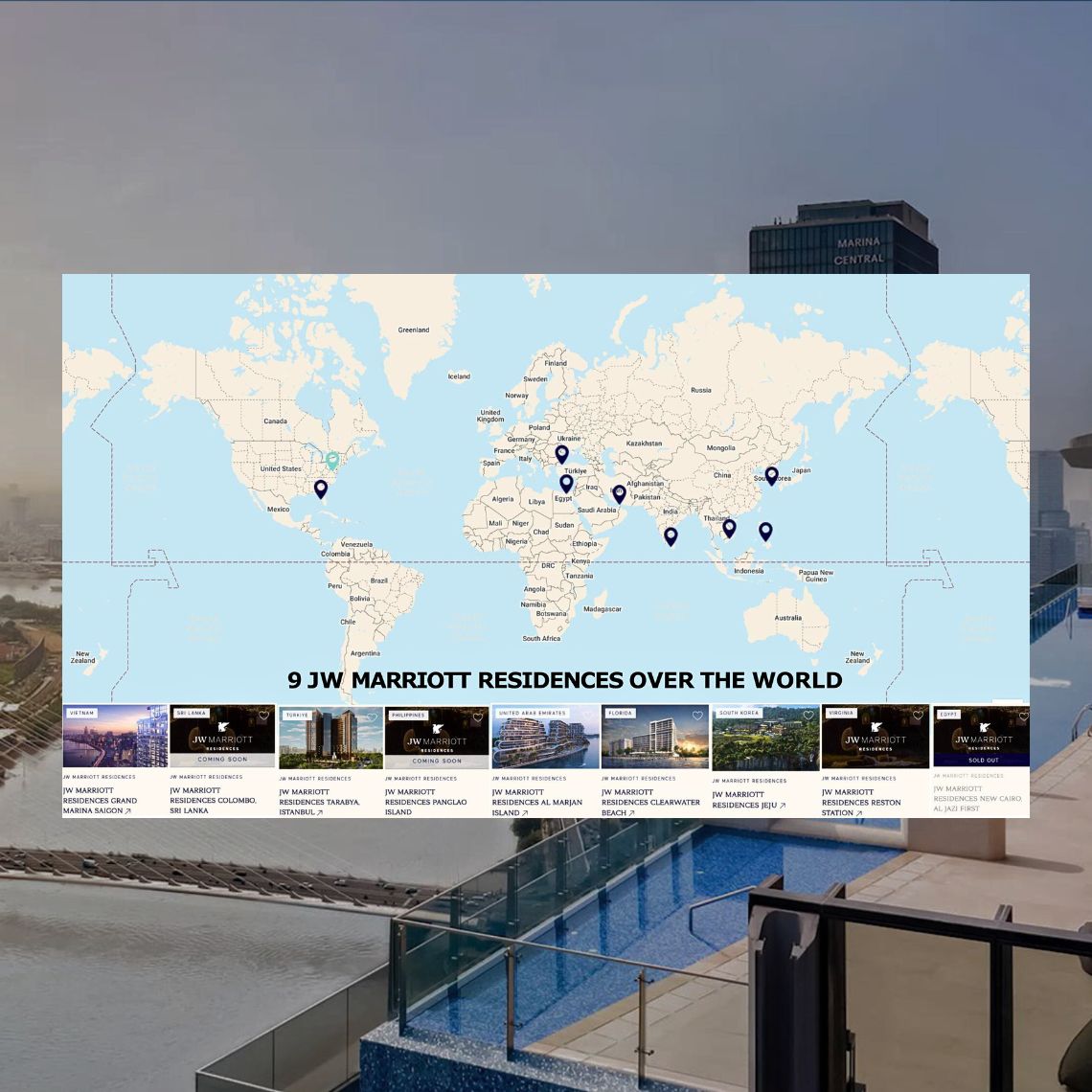Click the Vietnam map pin near Thailand
Viewport: 1092px width, 1092px height.
[x=729, y=528]
